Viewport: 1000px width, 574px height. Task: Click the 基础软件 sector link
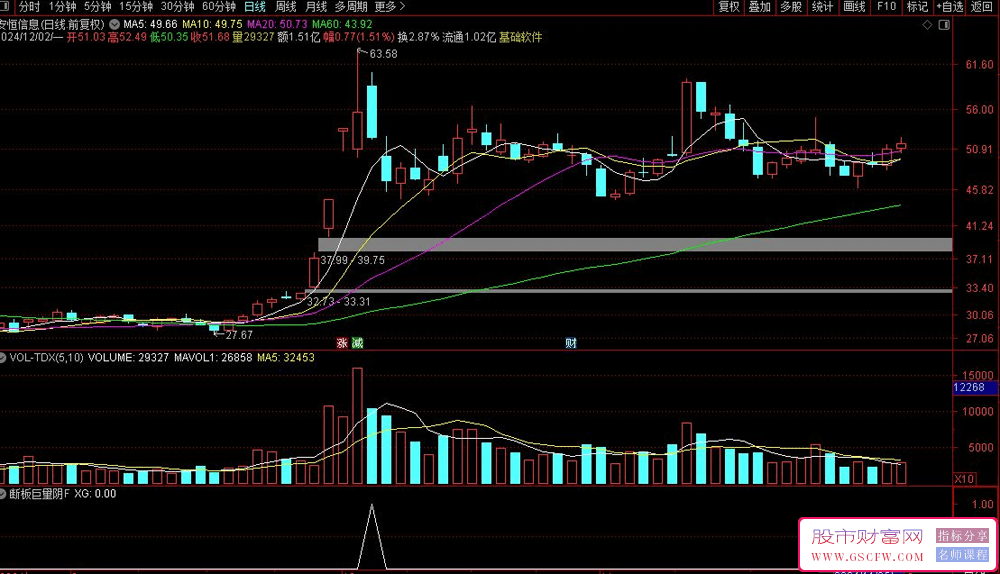point(520,37)
